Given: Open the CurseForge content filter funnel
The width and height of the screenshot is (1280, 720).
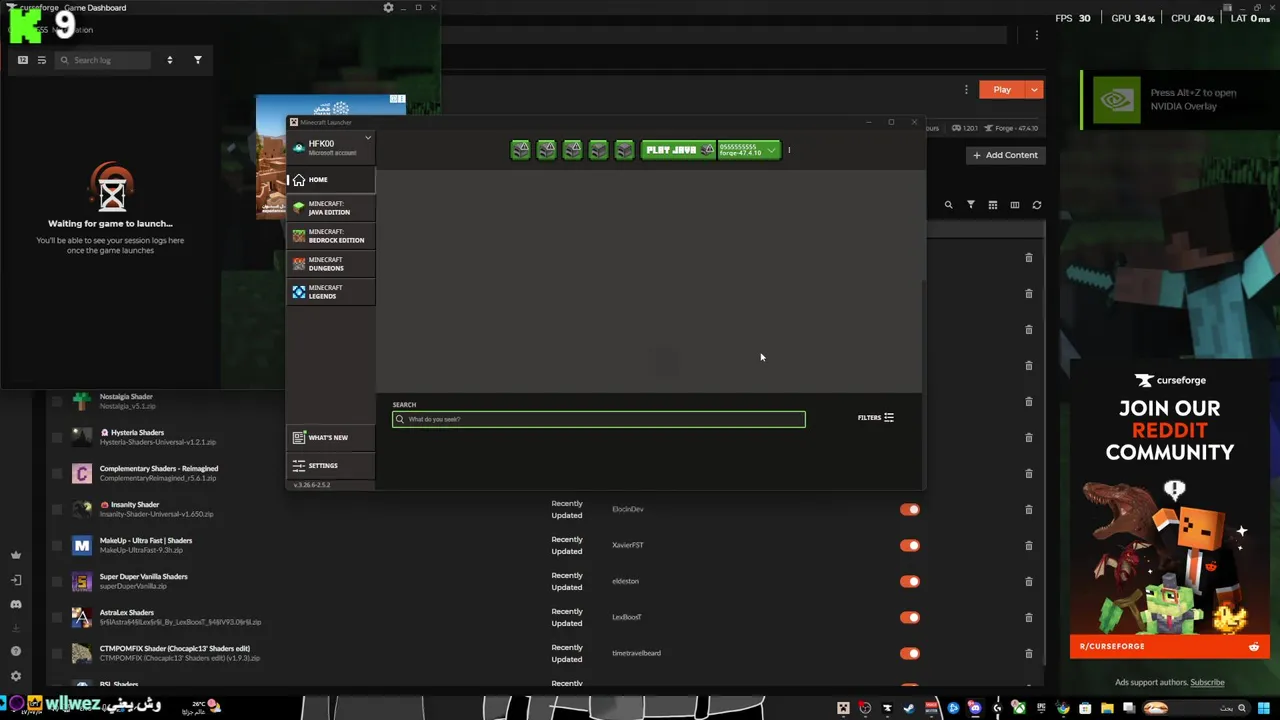Looking at the screenshot, I should point(971,205).
